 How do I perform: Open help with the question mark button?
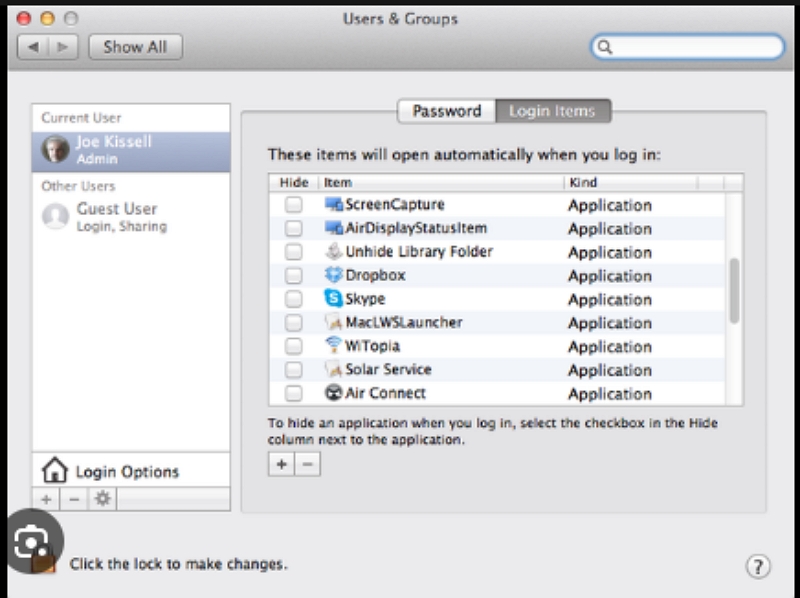758,566
